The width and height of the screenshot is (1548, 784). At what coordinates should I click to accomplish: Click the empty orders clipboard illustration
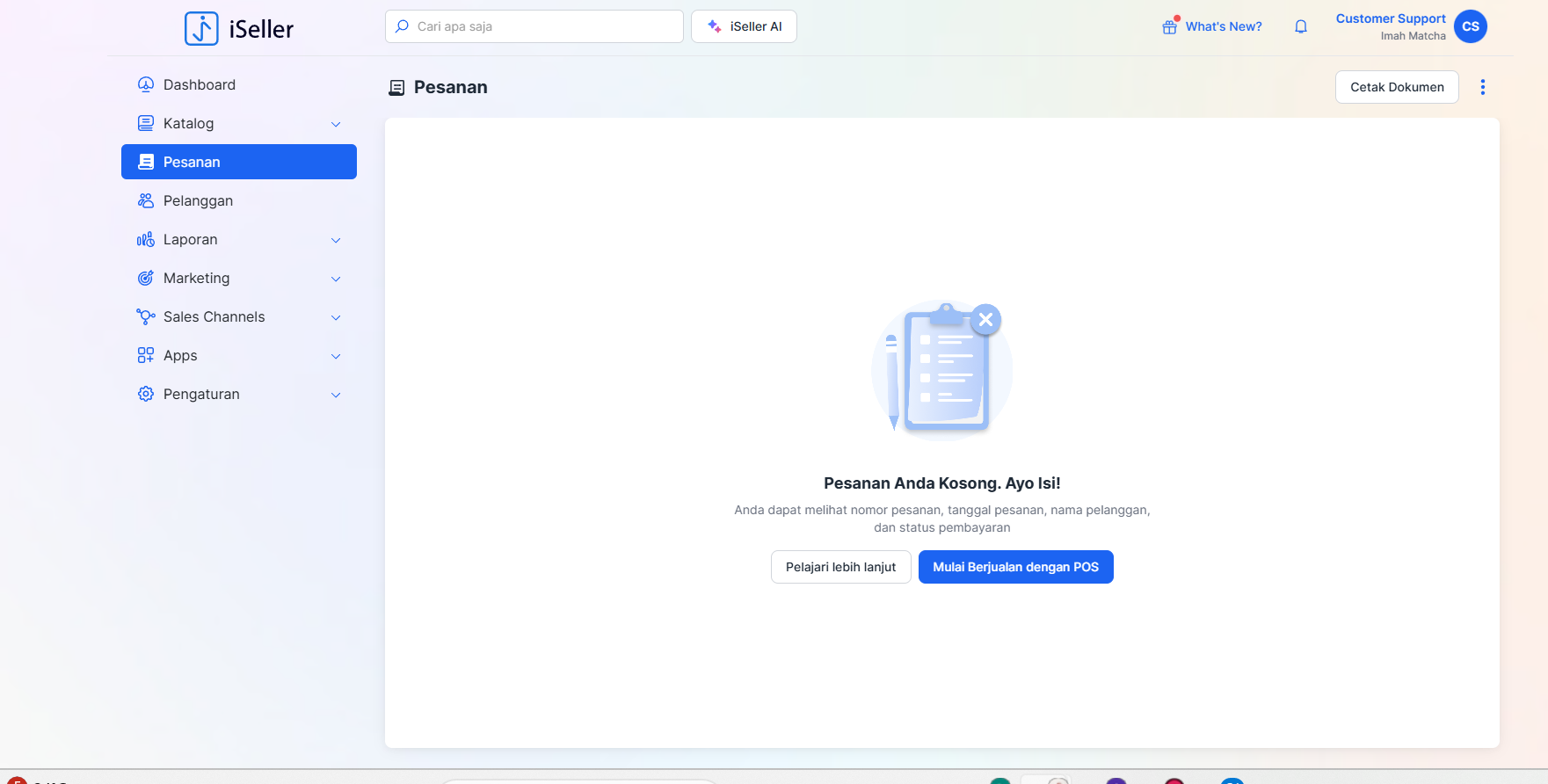[x=941, y=369]
